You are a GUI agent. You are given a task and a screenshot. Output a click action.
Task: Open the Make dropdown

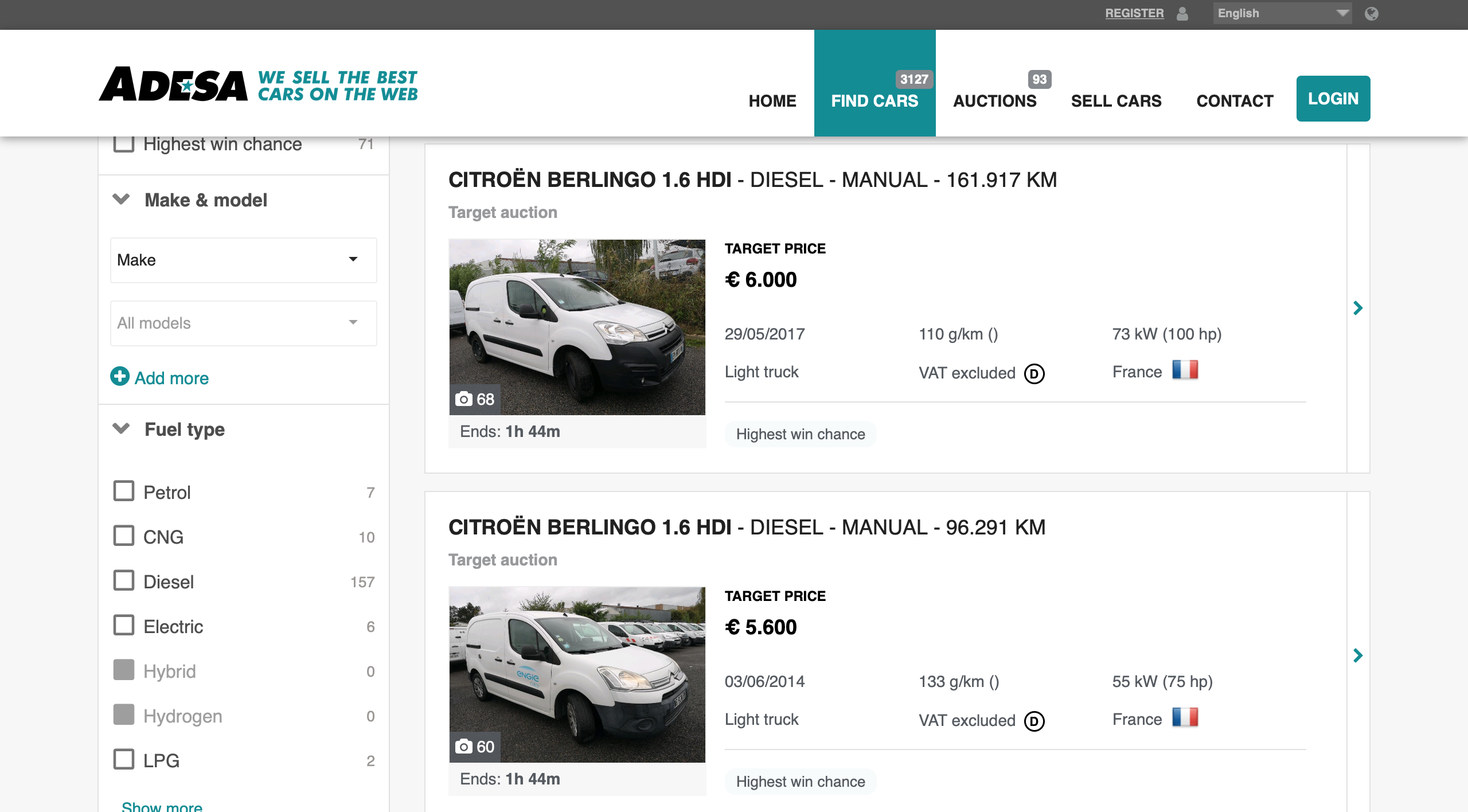point(244,260)
